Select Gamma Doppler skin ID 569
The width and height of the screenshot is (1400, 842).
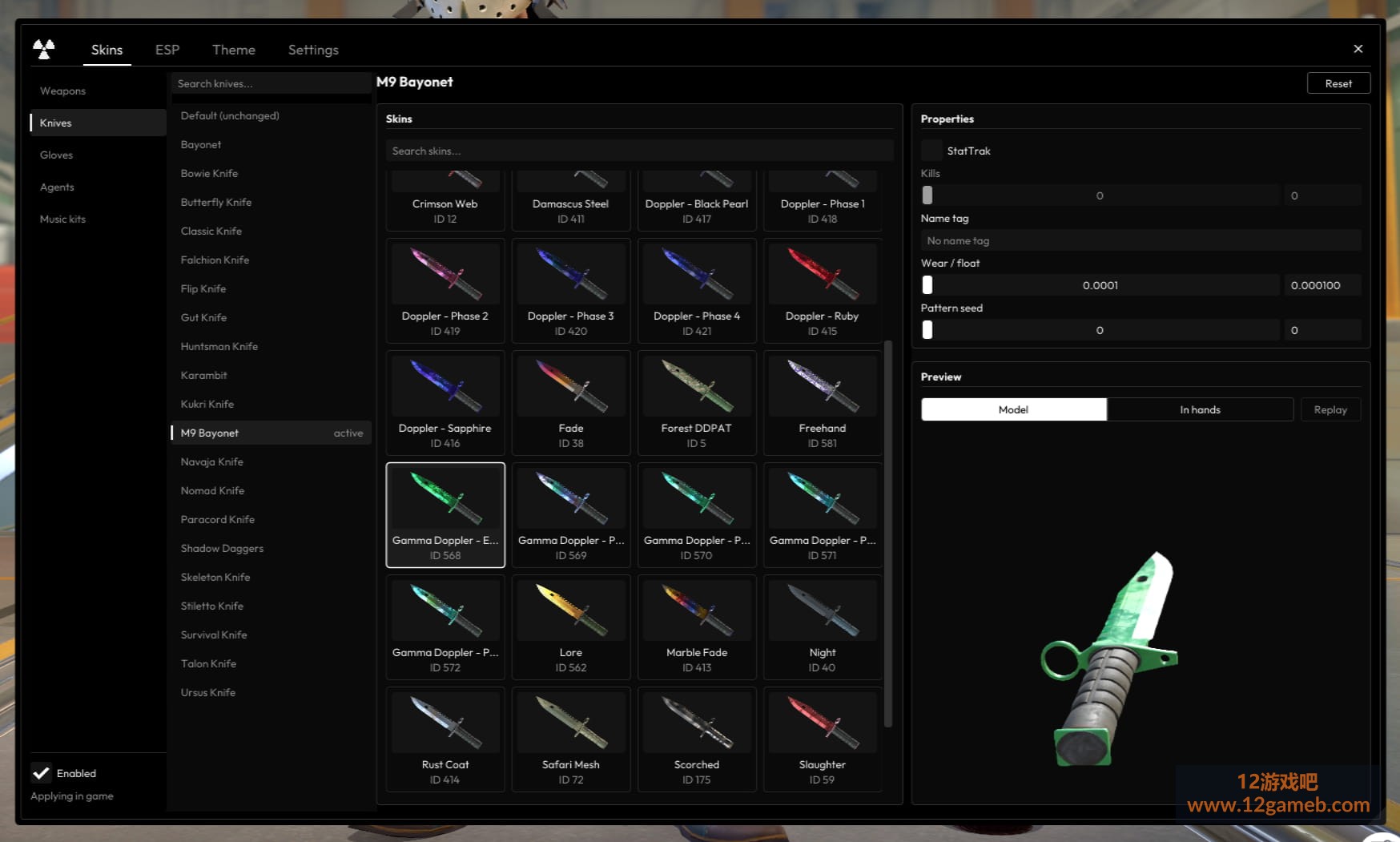pos(571,515)
